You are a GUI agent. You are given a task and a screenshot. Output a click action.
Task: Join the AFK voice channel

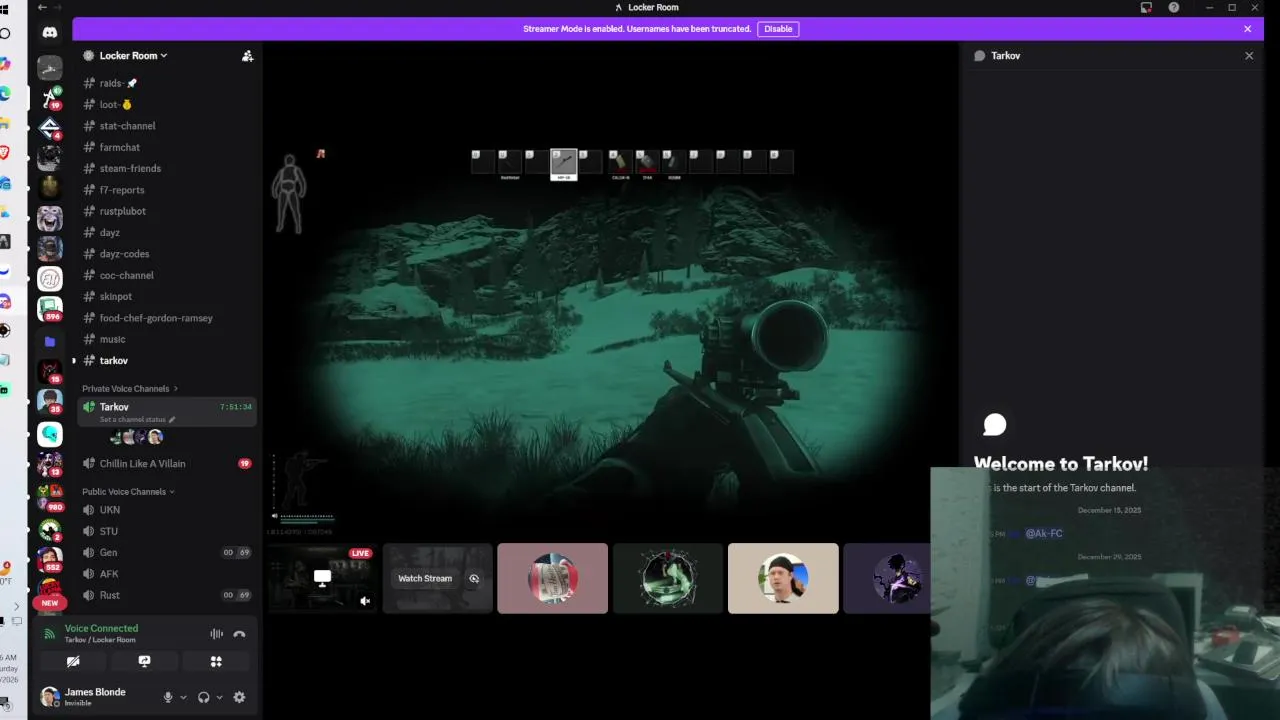point(167,574)
